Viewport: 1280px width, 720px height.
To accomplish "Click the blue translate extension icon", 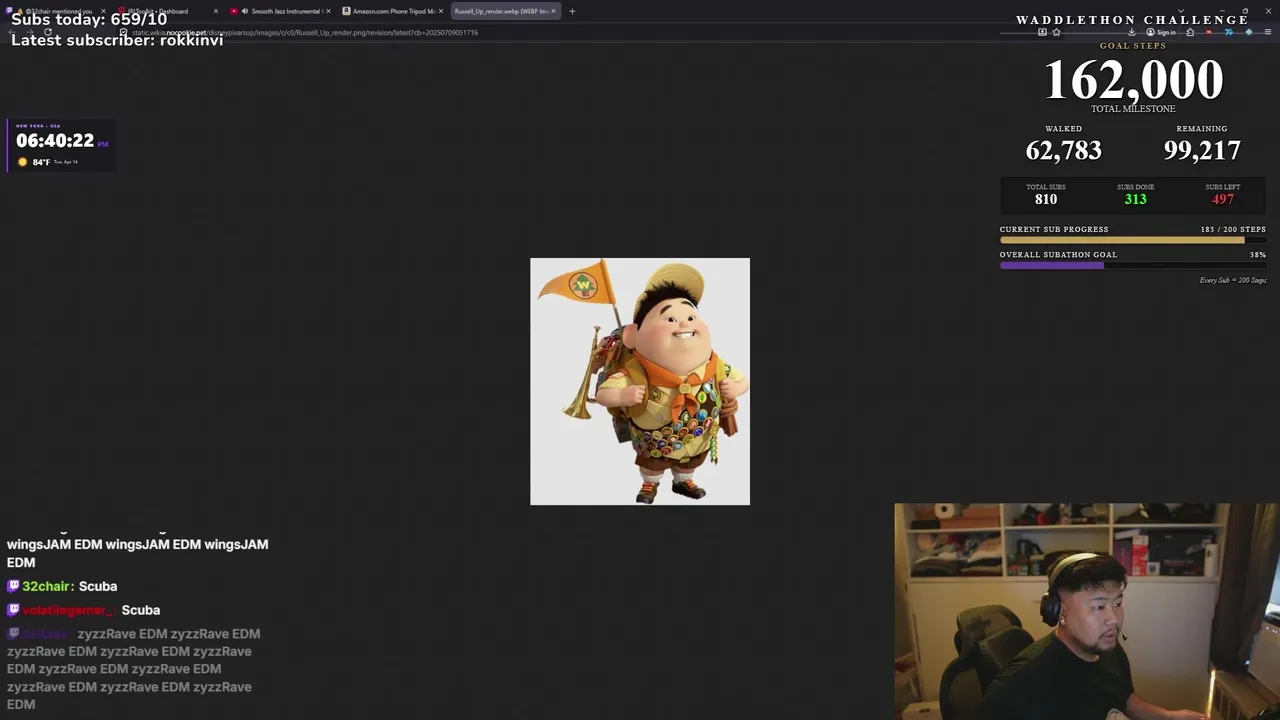I will [x=1229, y=32].
